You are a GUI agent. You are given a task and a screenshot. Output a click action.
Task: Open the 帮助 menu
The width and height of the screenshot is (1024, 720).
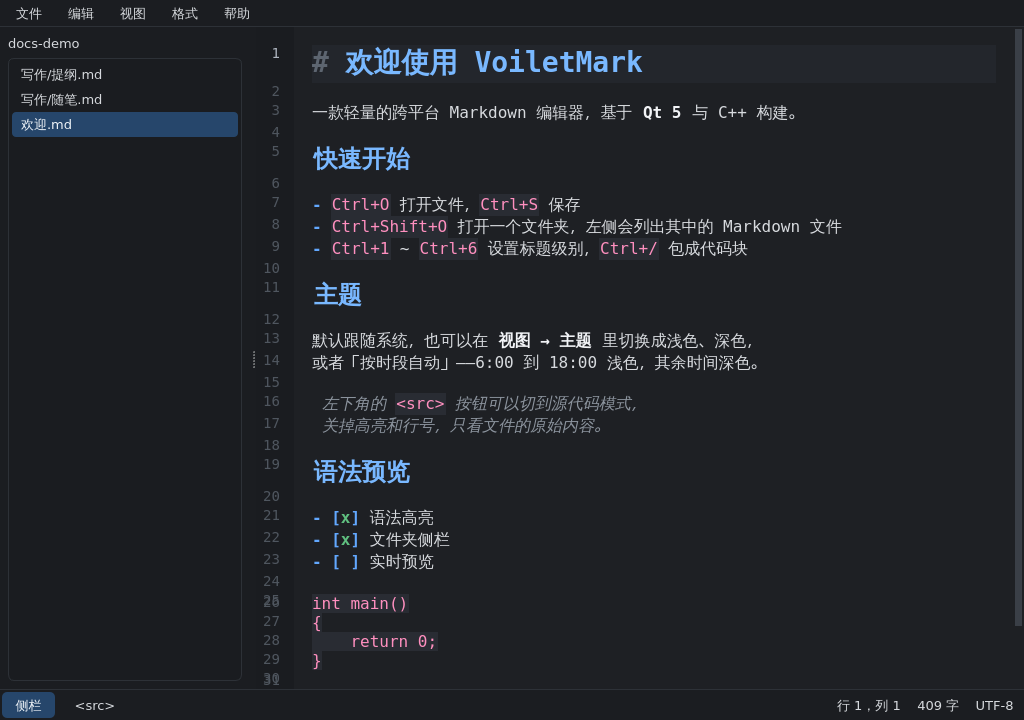click(237, 14)
